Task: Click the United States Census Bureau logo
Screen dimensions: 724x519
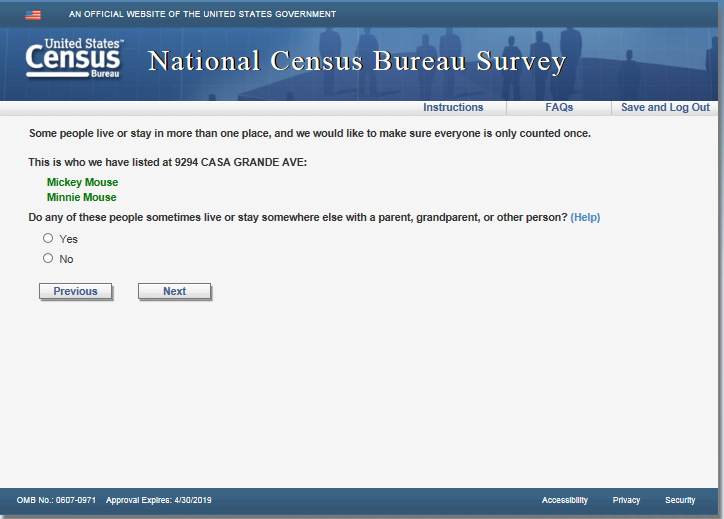Action: pyautogui.click(x=74, y=58)
